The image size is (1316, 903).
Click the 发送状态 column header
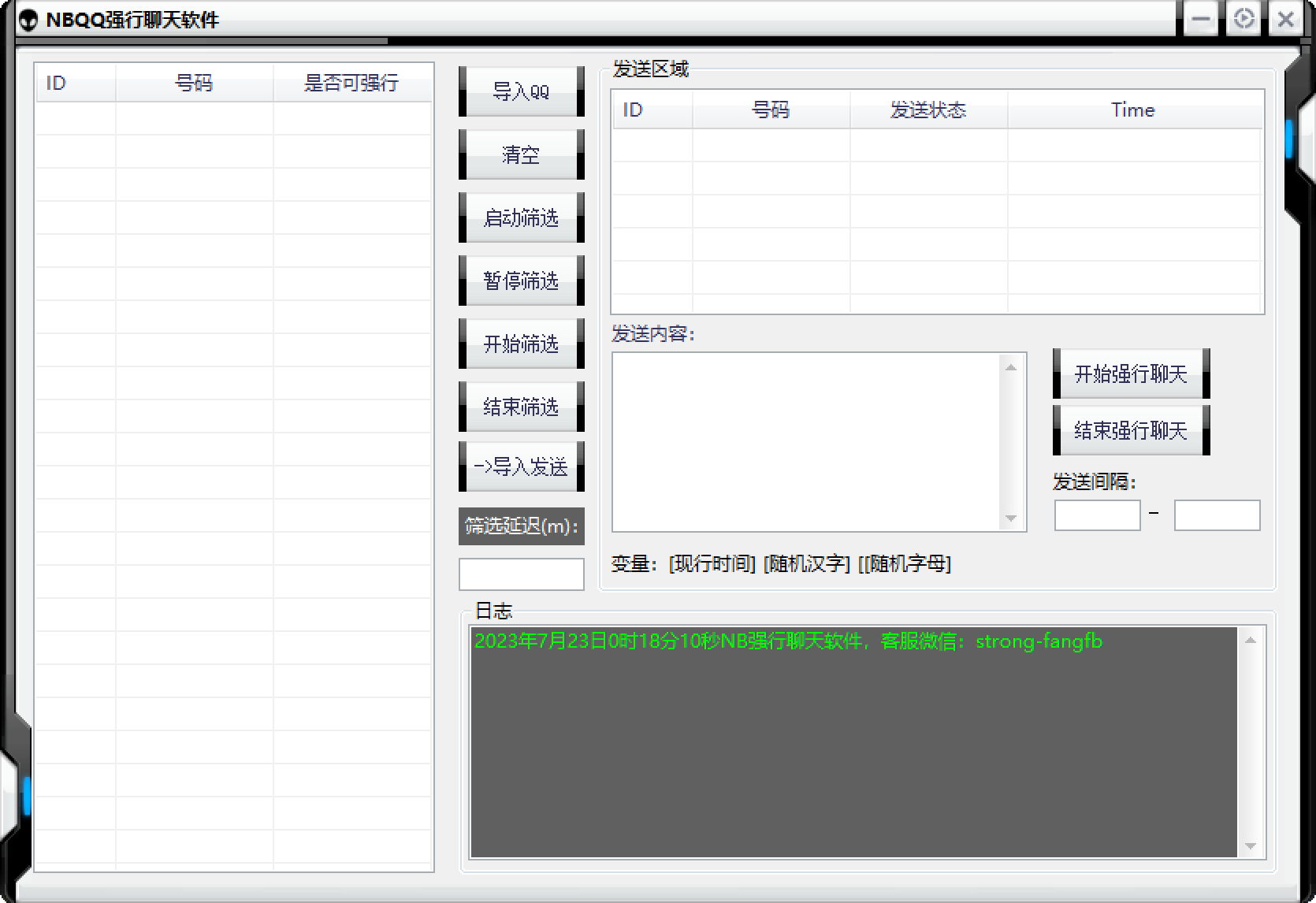[x=929, y=110]
